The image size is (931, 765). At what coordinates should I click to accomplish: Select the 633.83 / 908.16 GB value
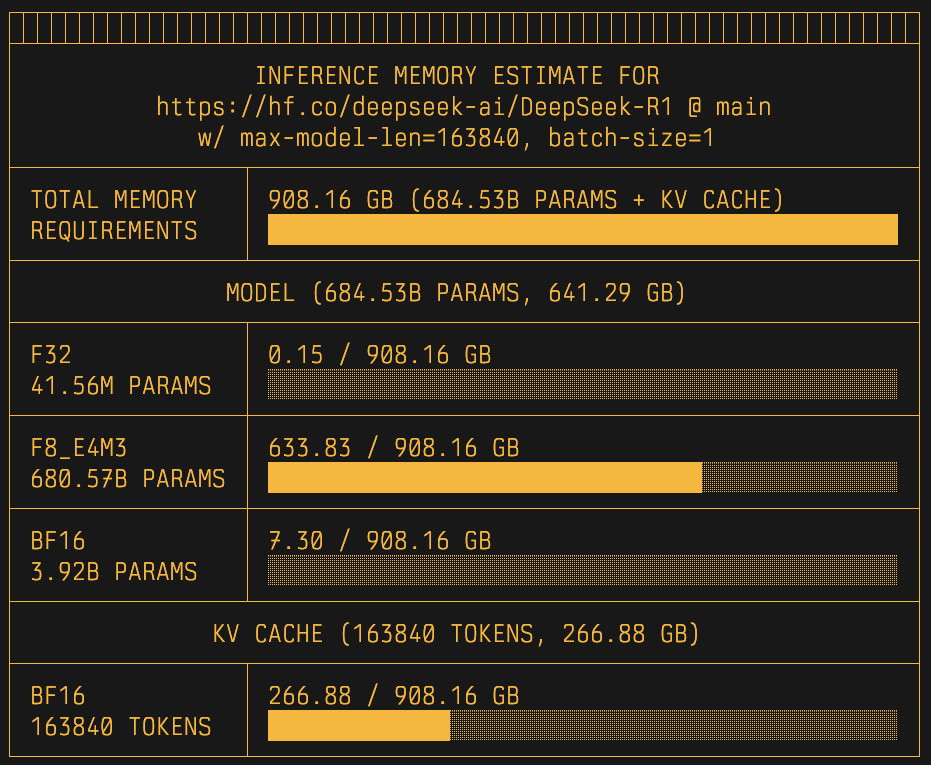point(393,448)
